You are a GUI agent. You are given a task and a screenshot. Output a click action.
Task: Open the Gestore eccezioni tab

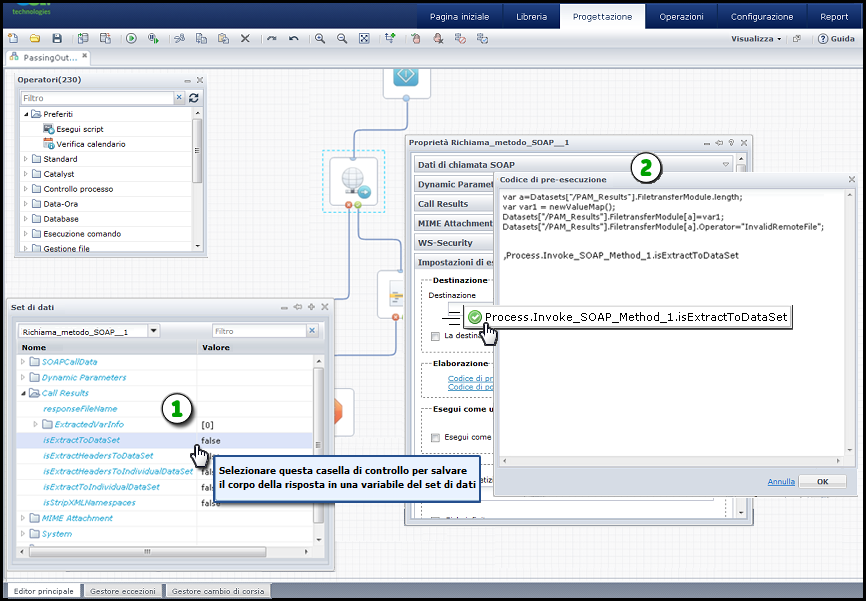122,591
